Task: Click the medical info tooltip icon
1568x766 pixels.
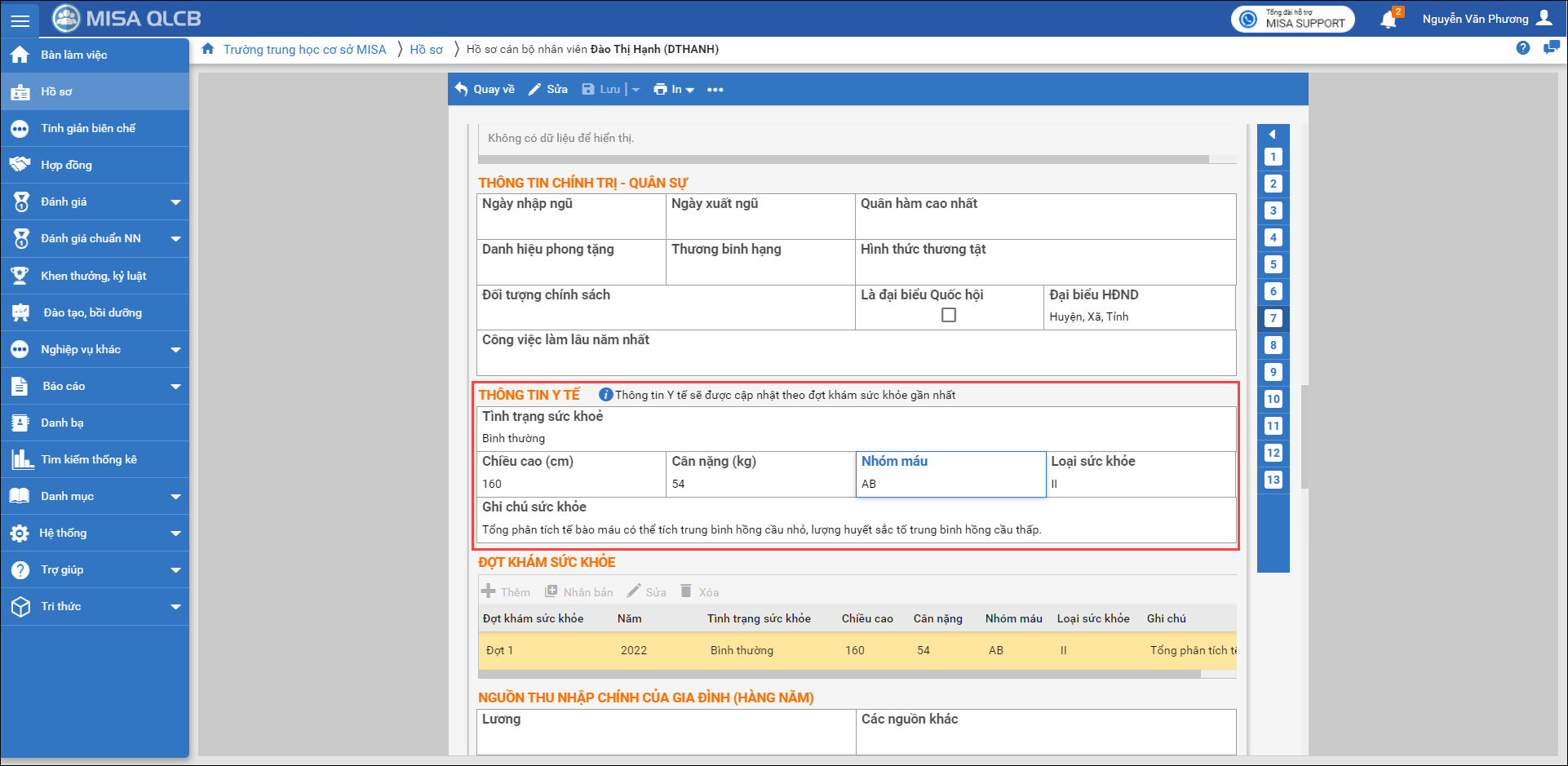Action: pos(605,395)
